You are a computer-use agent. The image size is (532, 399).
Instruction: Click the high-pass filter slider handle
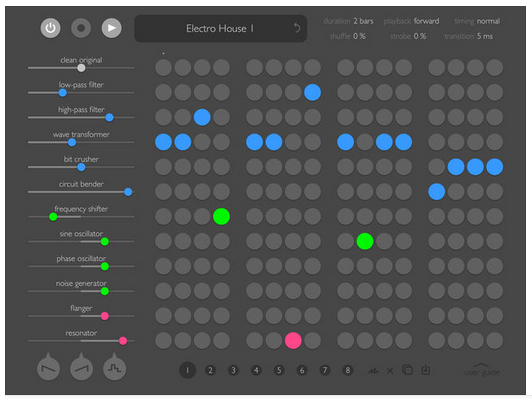[109, 117]
